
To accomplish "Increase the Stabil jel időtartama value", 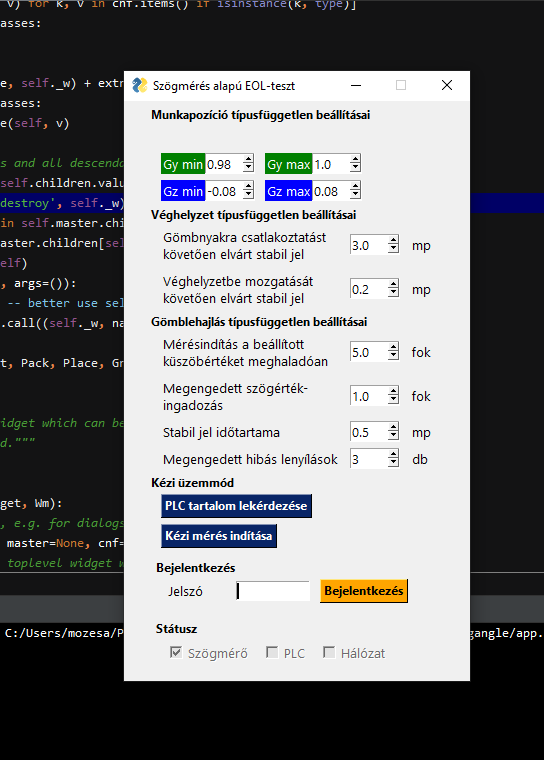I will click(393, 428).
